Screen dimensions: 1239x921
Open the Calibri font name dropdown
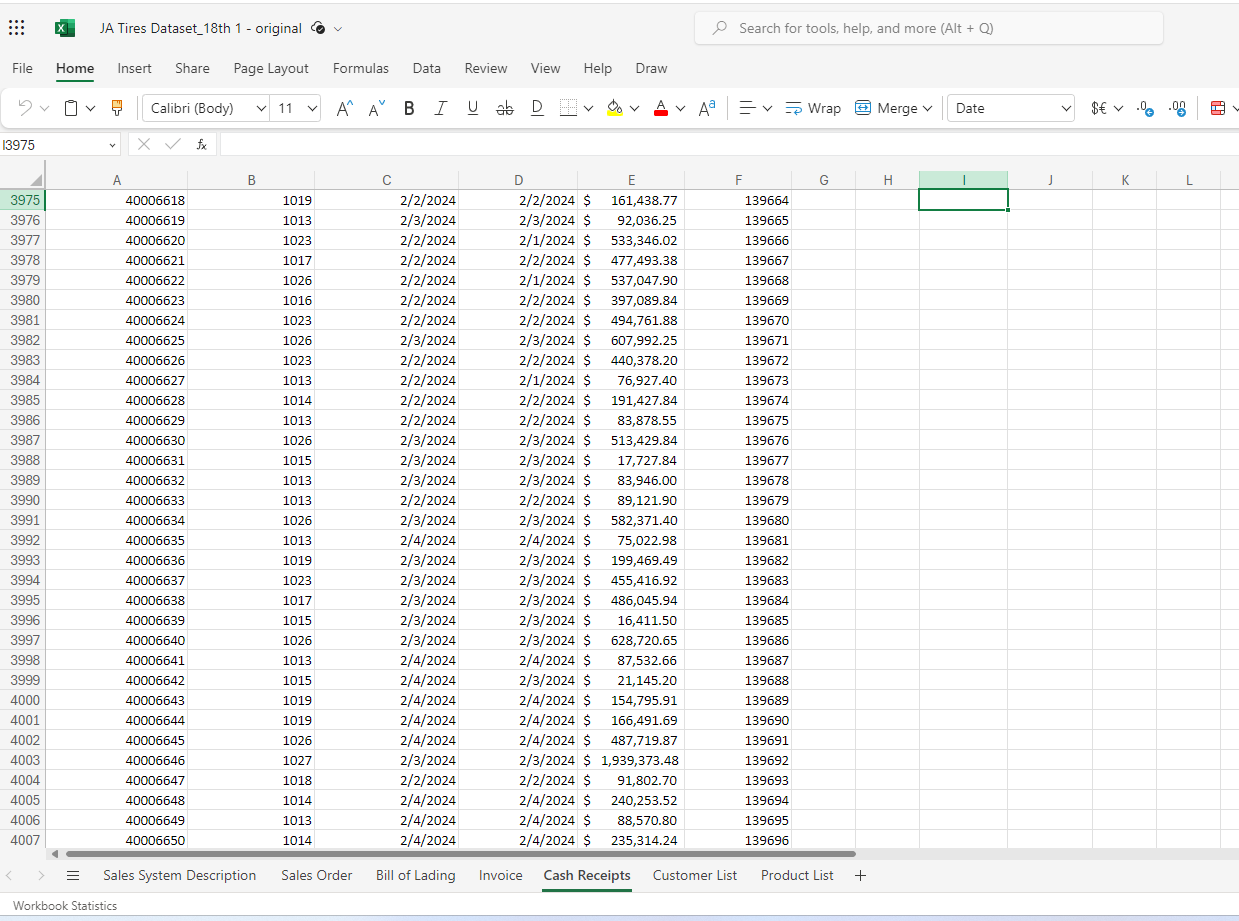[208, 108]
